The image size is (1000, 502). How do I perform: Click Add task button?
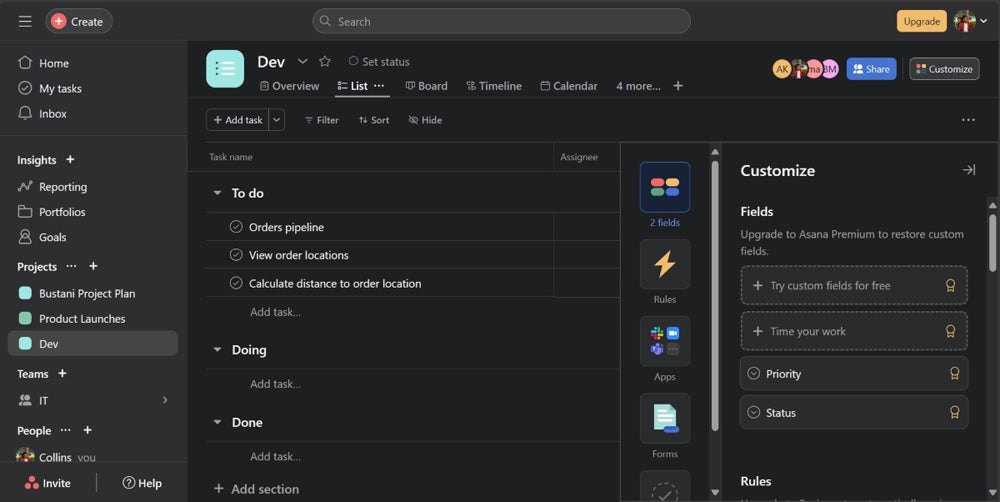[237, 120]
